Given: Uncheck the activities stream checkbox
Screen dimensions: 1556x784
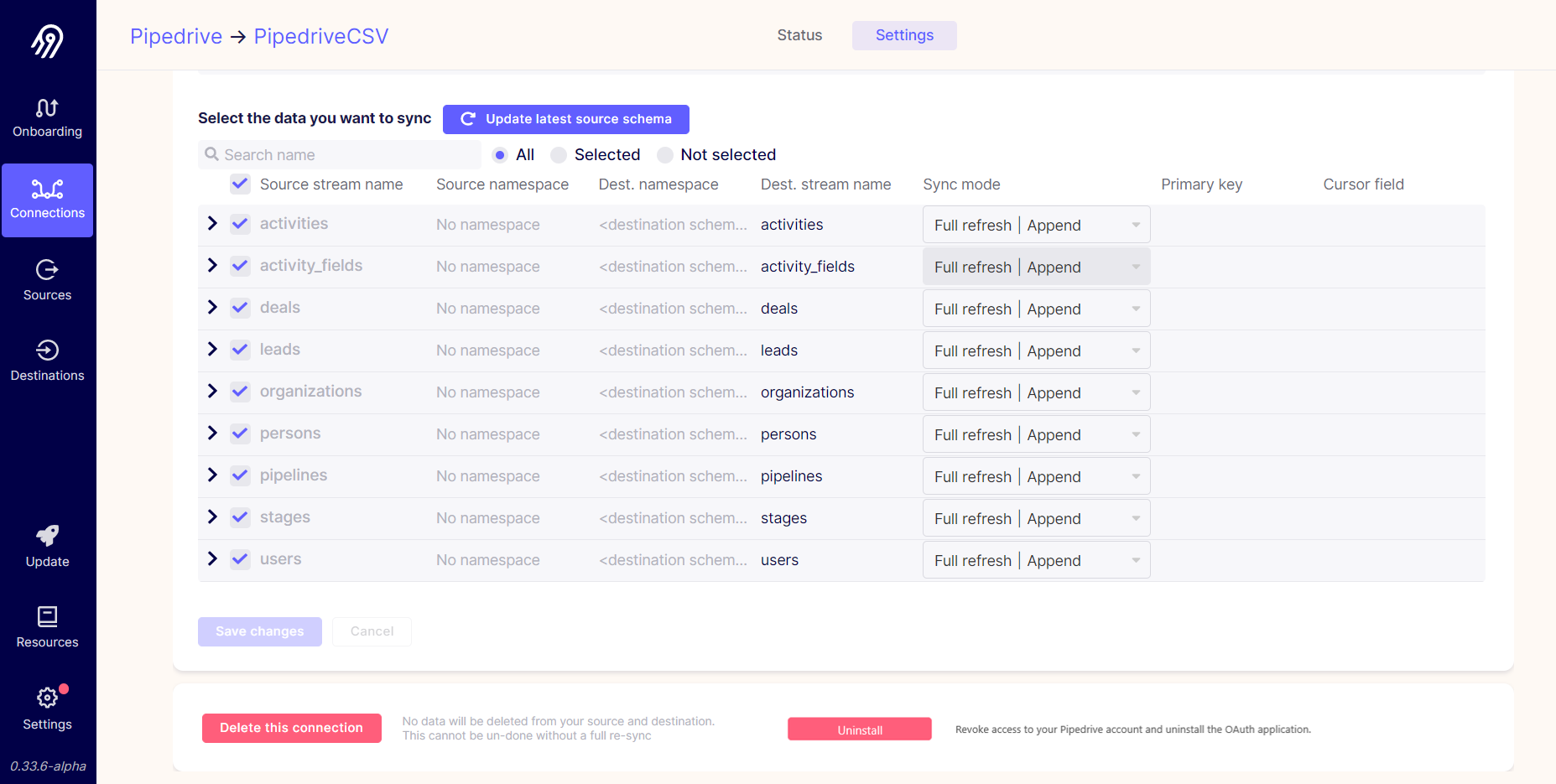Looking at the screenshot, I should click(240, 224).
